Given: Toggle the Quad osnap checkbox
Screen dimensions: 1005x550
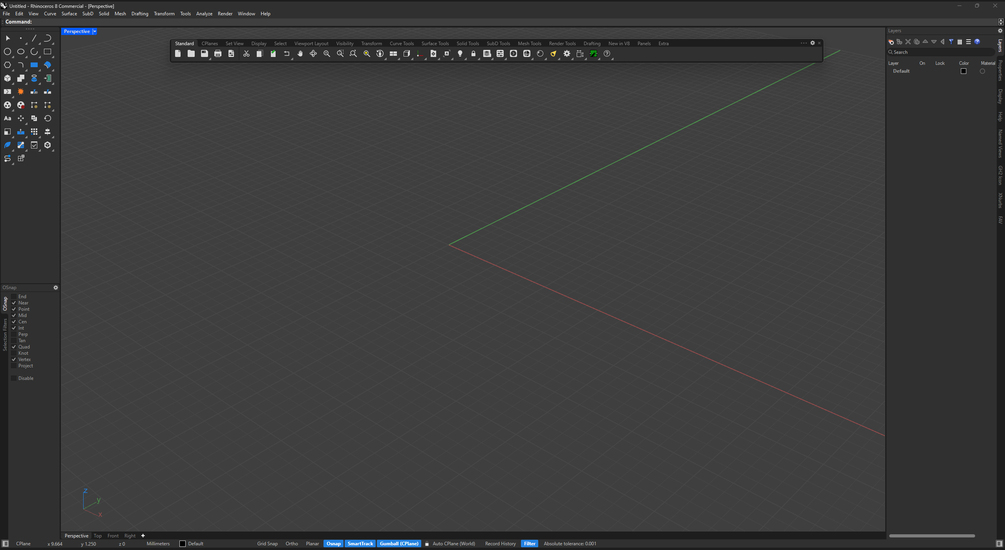Looking at the screenshot, I should click(x=14, y=347).
